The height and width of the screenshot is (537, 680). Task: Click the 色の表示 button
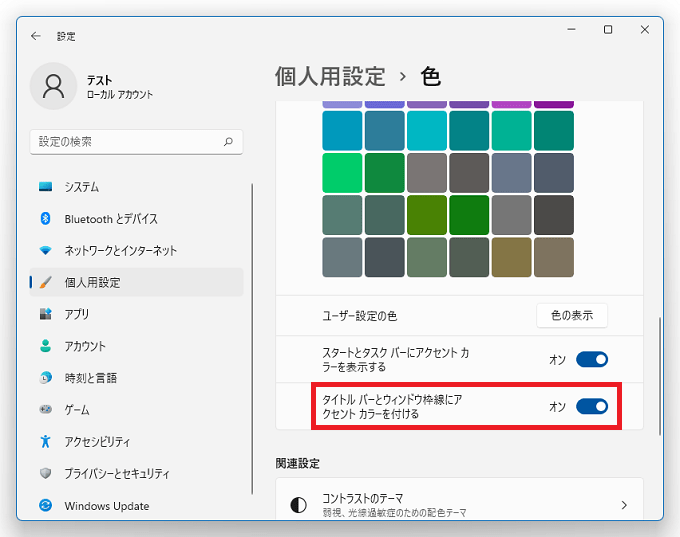click(x=572, y=315)
